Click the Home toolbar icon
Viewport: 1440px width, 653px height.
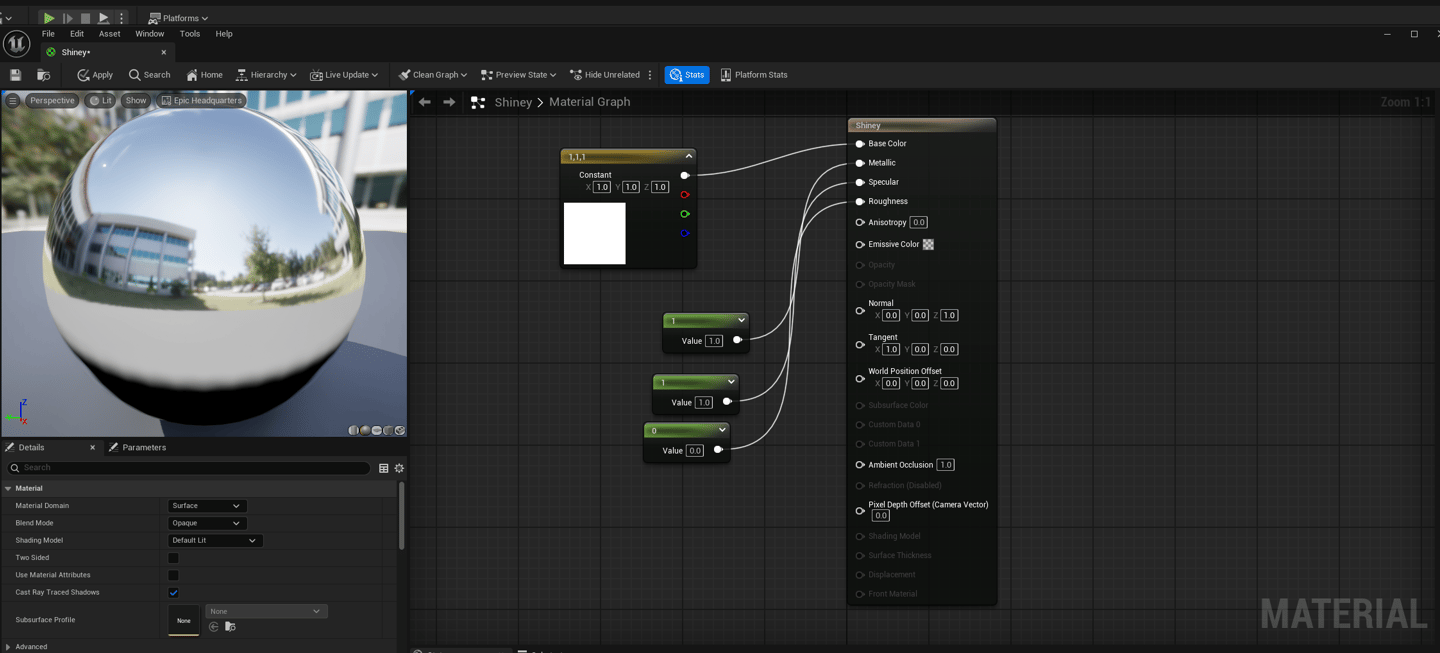pyautogui.click(x=204, y=75)
